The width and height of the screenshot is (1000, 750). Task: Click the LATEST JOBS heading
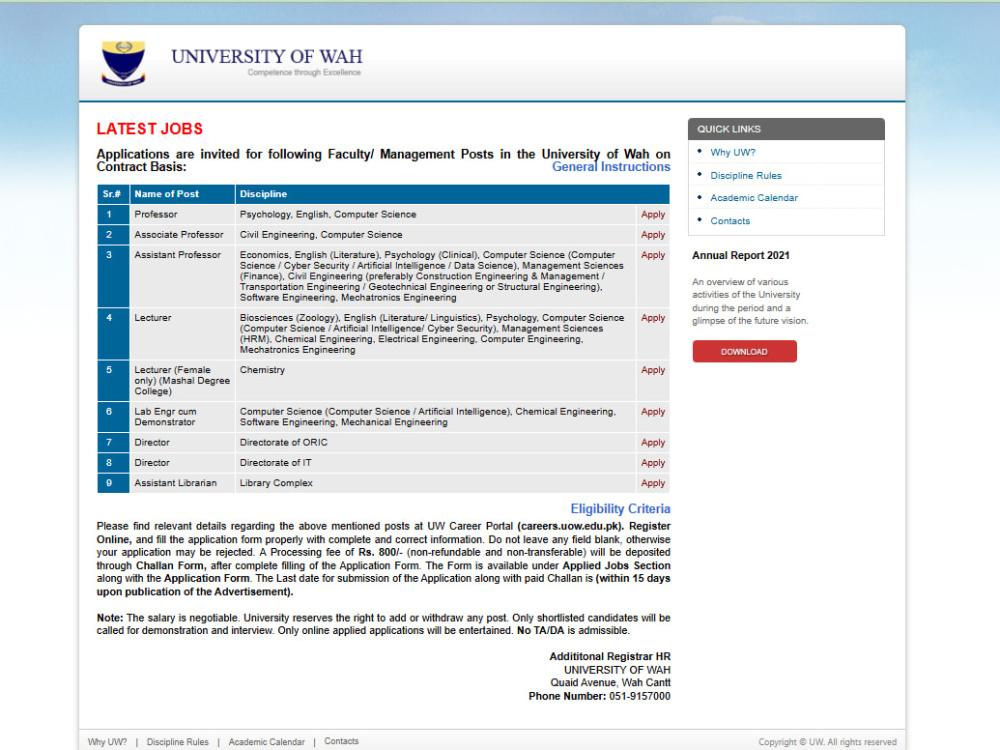pos(149,129)
